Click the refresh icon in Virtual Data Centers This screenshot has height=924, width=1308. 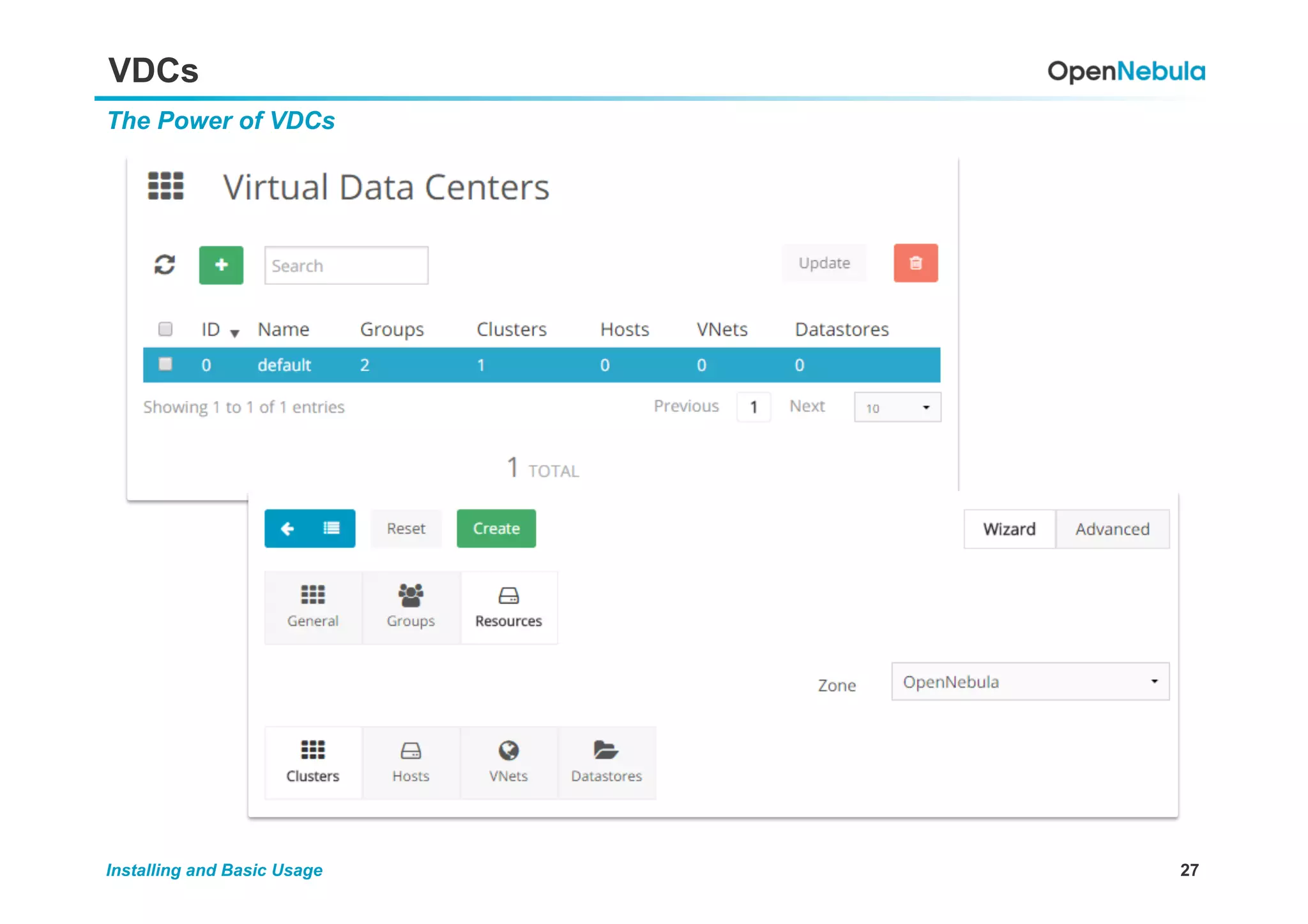coord(165,264)
